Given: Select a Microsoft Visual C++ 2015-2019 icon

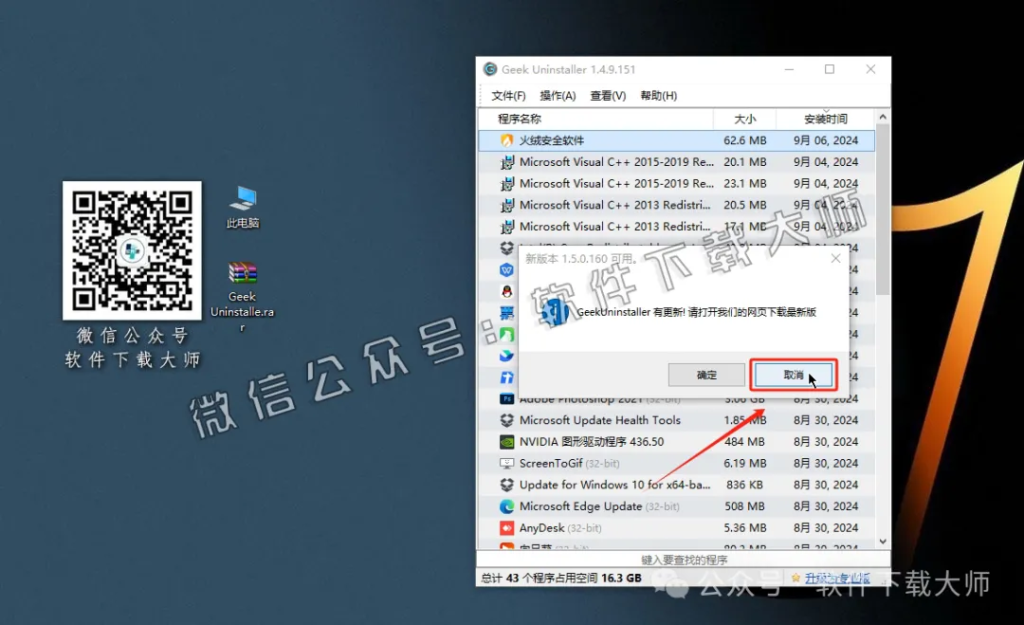Looking at the screenshot, I should 508,161.
